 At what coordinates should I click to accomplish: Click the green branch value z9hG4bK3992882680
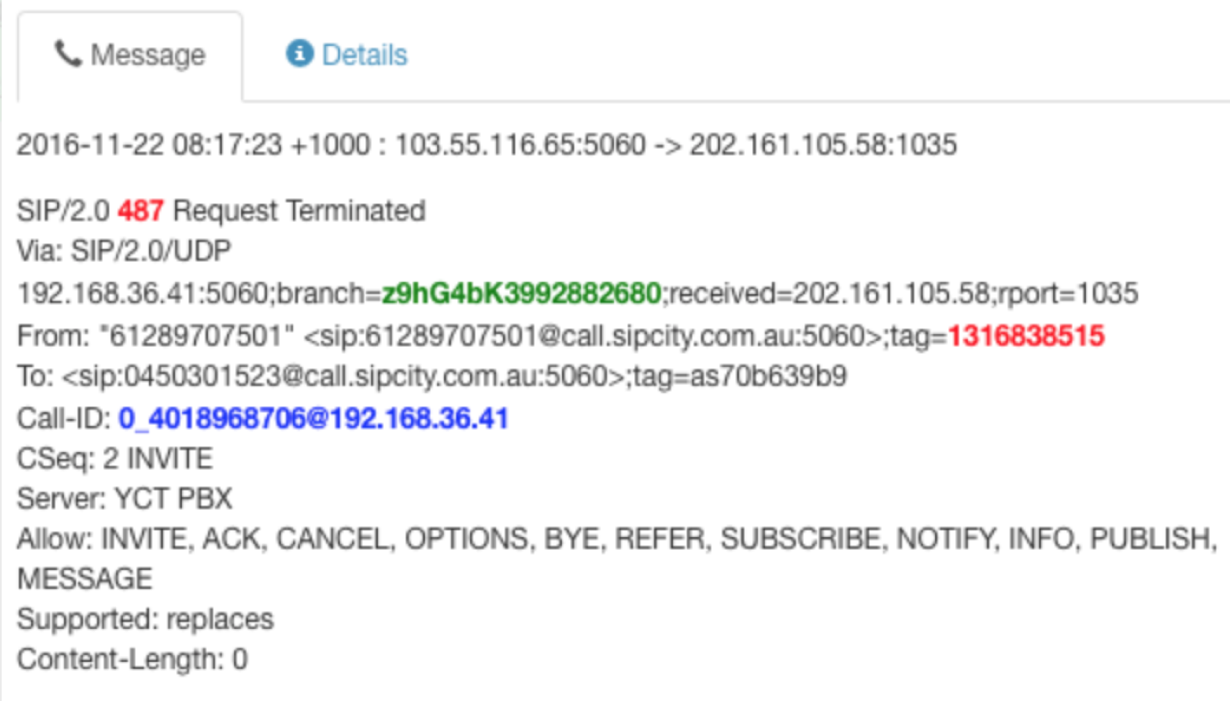[521, 294]
